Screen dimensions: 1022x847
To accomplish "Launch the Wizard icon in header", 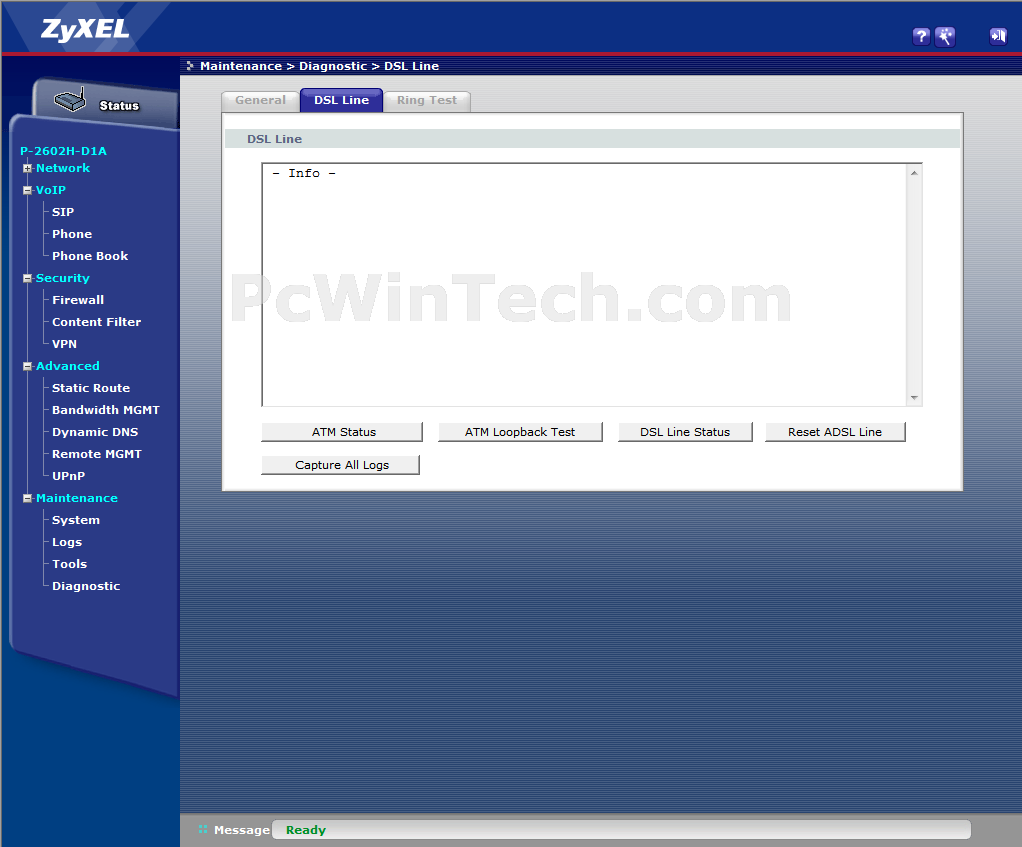I will coord(944,36).
